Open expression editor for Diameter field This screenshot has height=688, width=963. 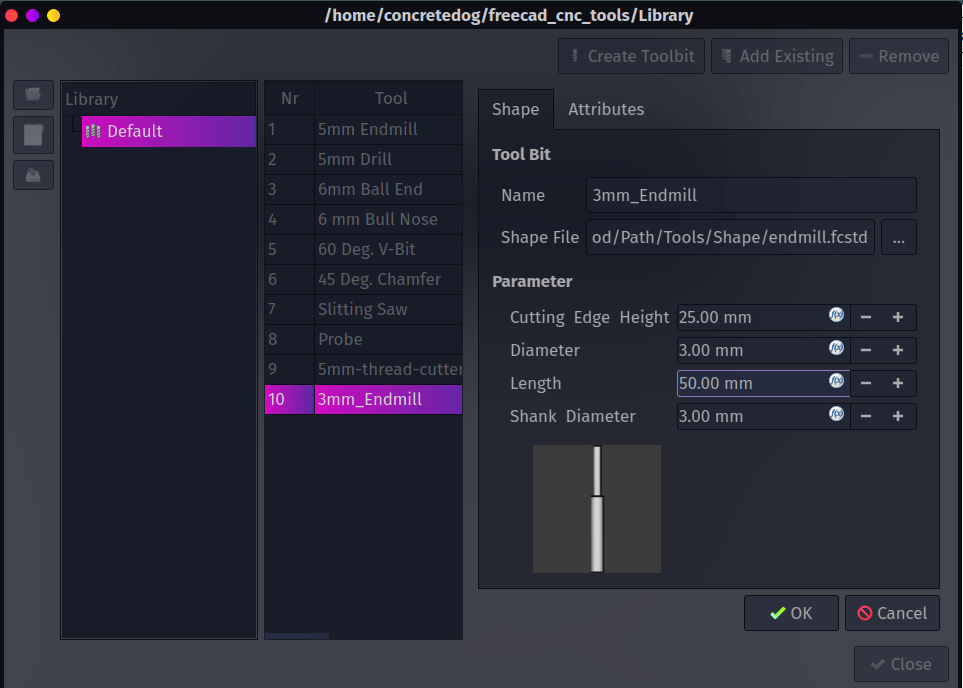point(836,349)
